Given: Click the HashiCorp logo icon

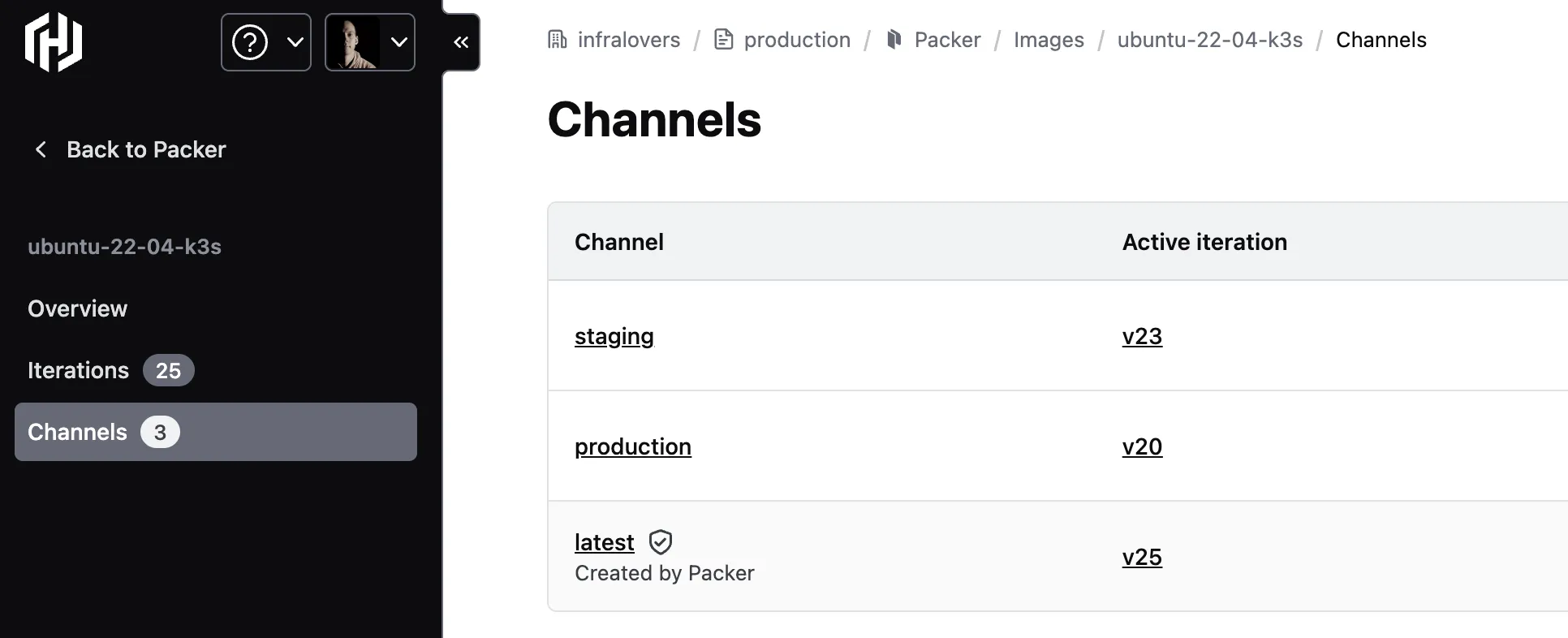Looking at the screenshot, I should (x=54, y=42).
